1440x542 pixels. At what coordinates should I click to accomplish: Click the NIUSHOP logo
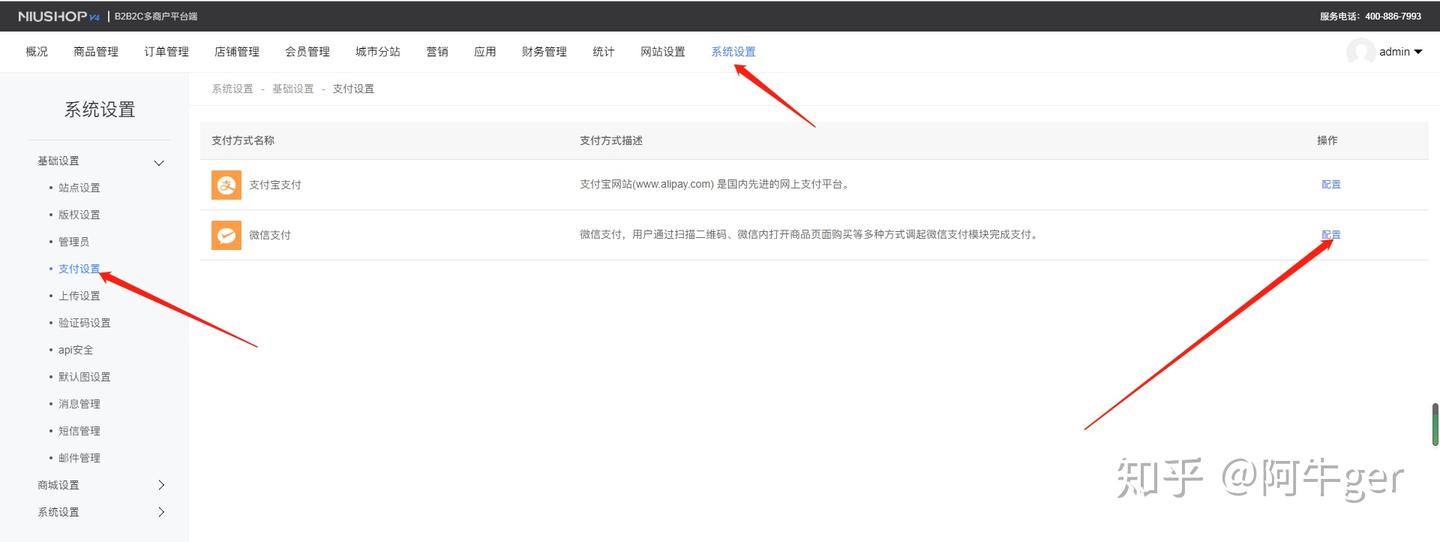coord(59,16)
